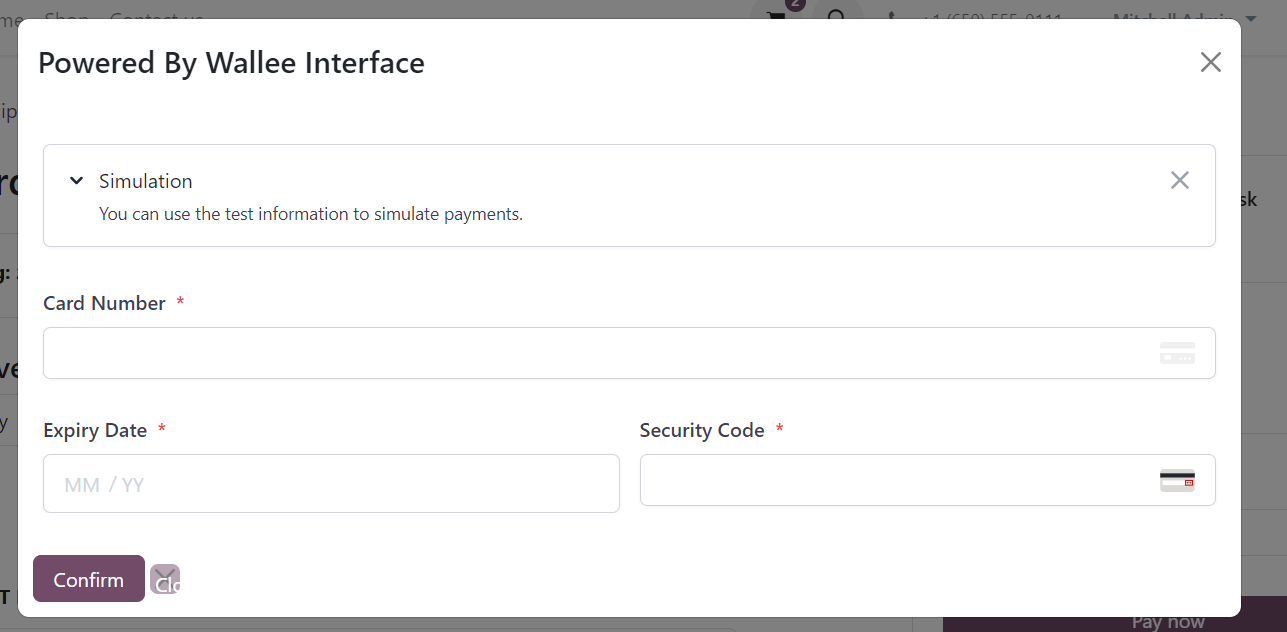Screen dimensions: 1287x632
Task: Click the Card Number label
Action: [104, 303]
